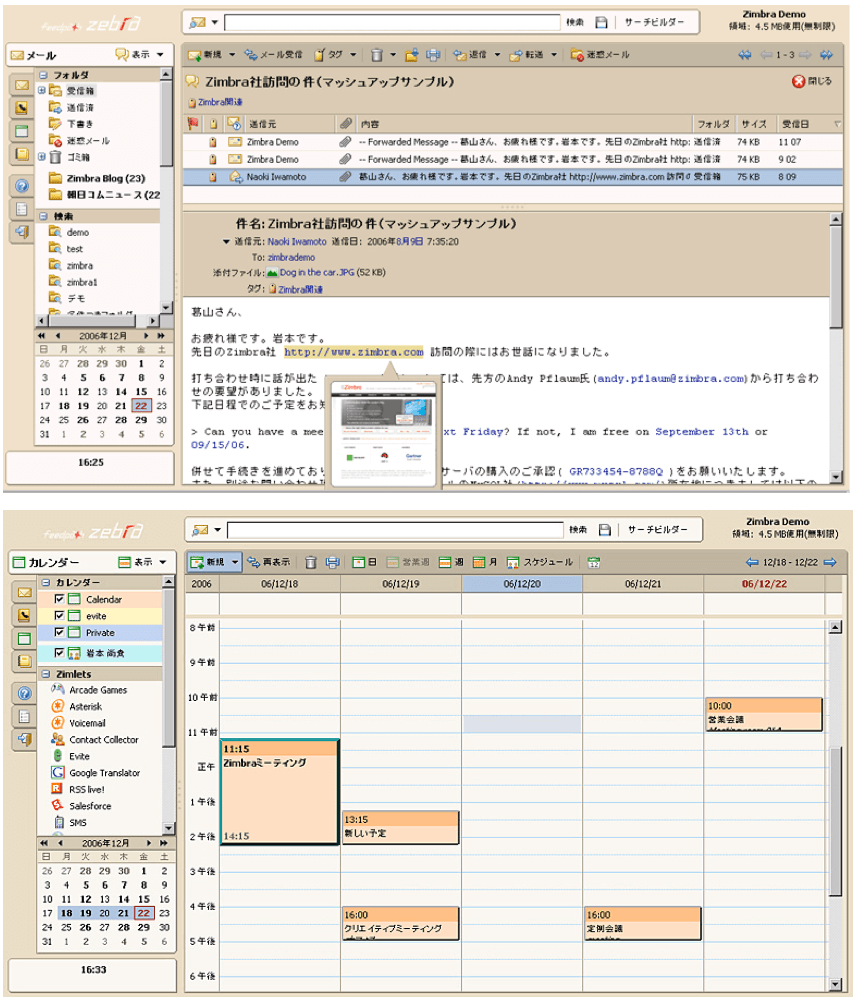The height and width of the screenshot is (1000, 855).
Task: Uncheck the Private calendar checkbox
Action: (x=59, y=632)
